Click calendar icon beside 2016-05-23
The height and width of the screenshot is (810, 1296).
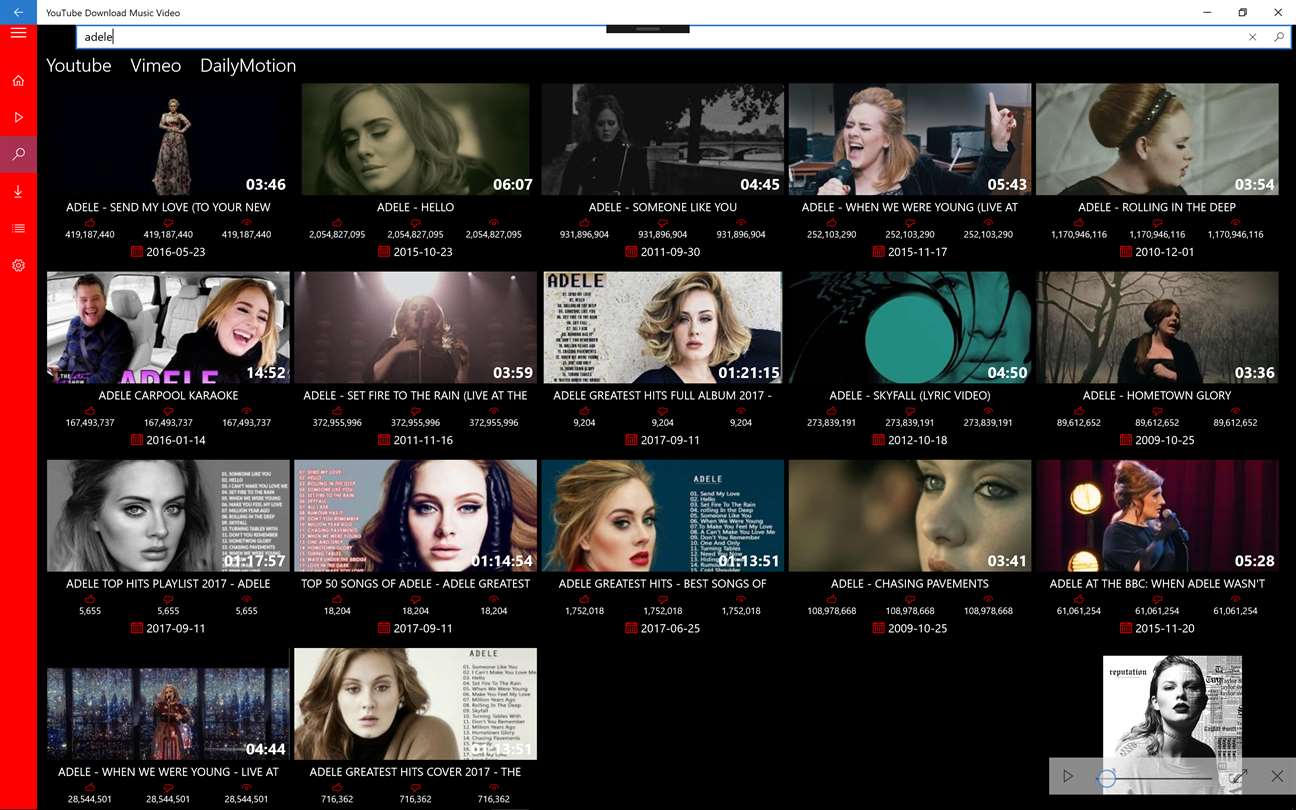click(137, 252)
